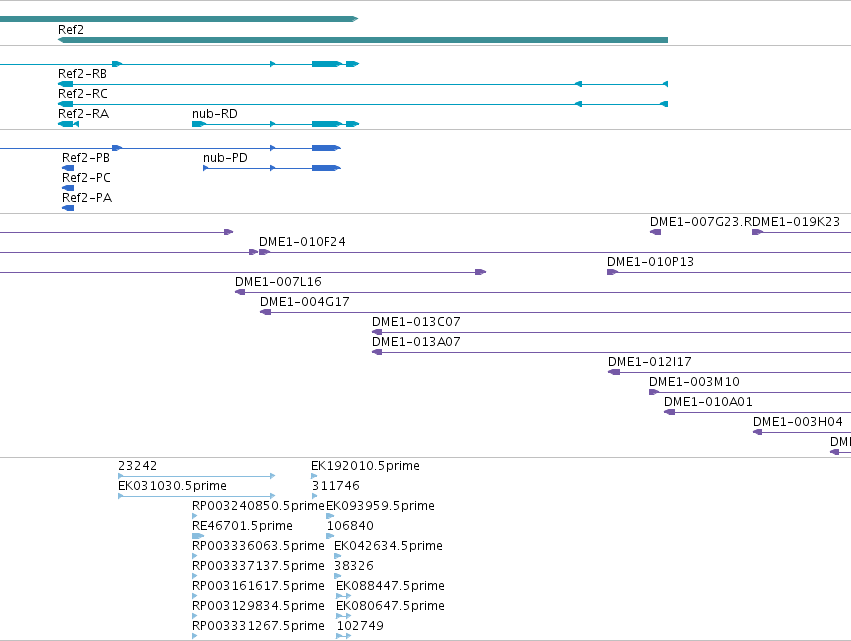Click the DME1-012I17 purple arrow end
The image size is (851, 641).
coord(614,372)
